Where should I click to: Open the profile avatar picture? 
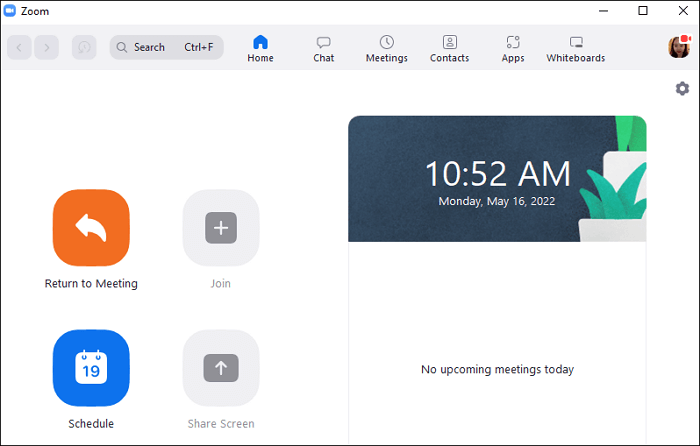point(679,47)
